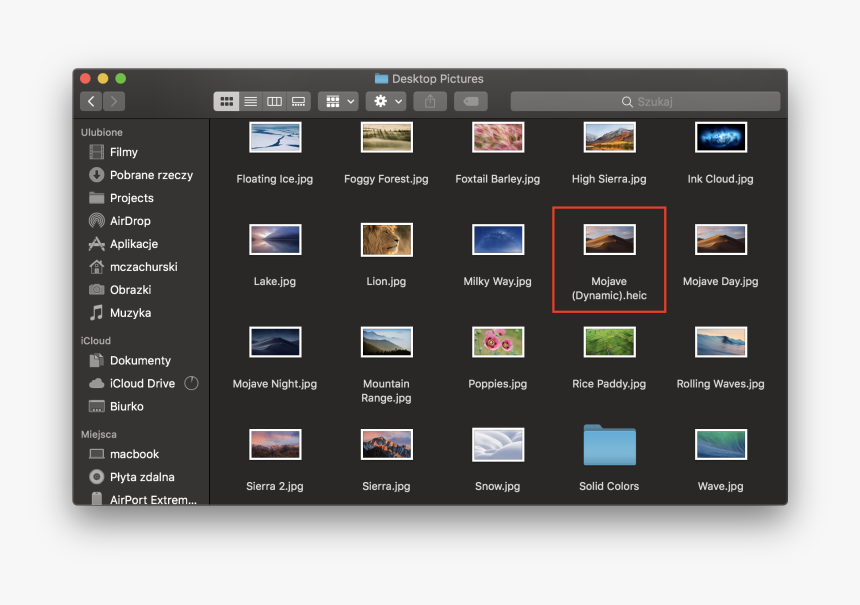
Task: Select Obrazki in the sidebar
Action: (127, 290)
